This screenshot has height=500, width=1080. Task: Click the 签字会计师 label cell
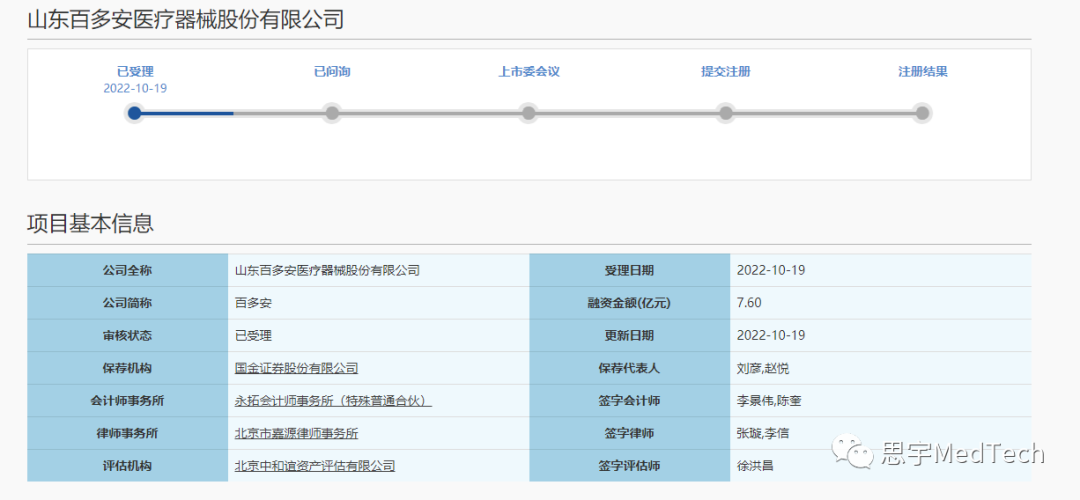pos(630,401)
